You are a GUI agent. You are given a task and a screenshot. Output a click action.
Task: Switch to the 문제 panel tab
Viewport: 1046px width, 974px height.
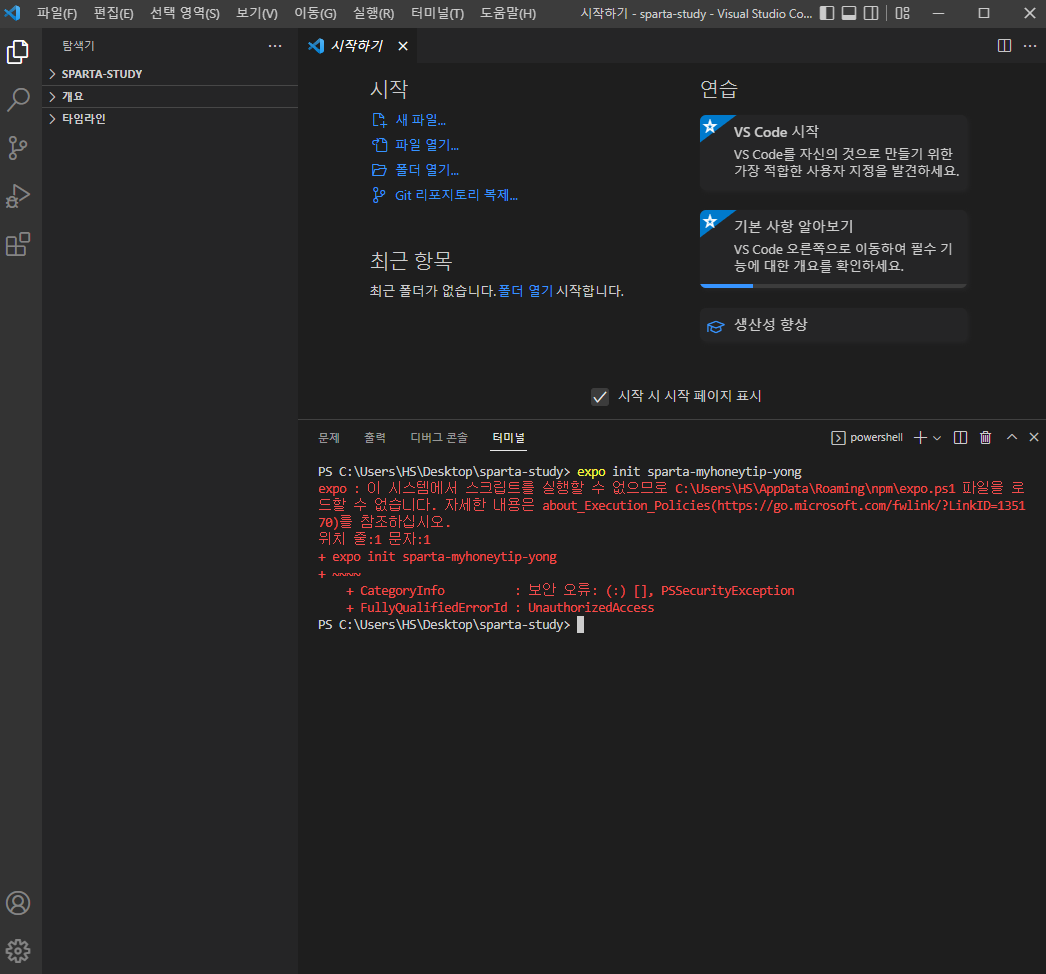point(329,438)
